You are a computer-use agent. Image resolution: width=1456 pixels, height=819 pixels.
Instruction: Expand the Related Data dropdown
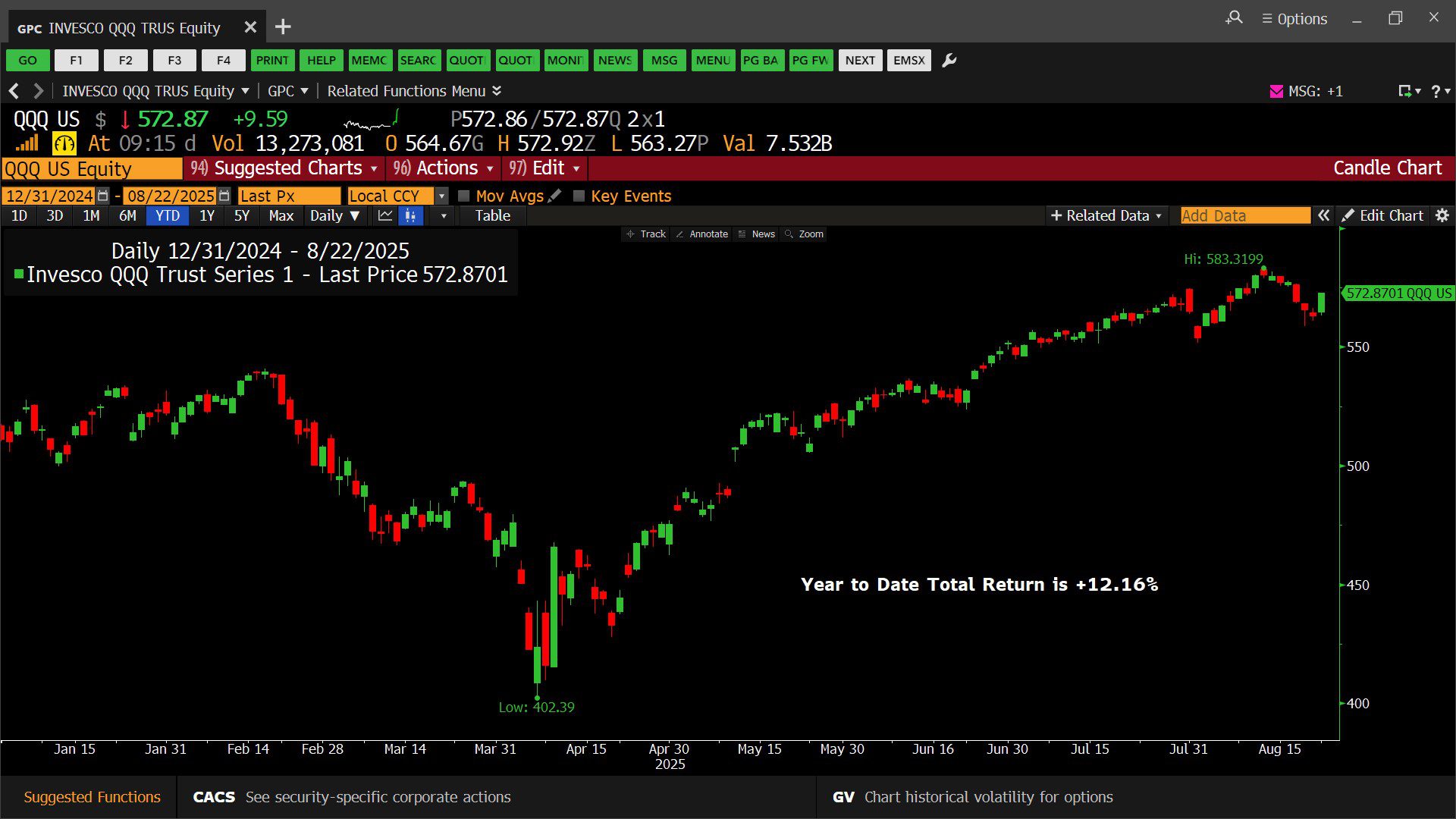tap(1106, 216)
